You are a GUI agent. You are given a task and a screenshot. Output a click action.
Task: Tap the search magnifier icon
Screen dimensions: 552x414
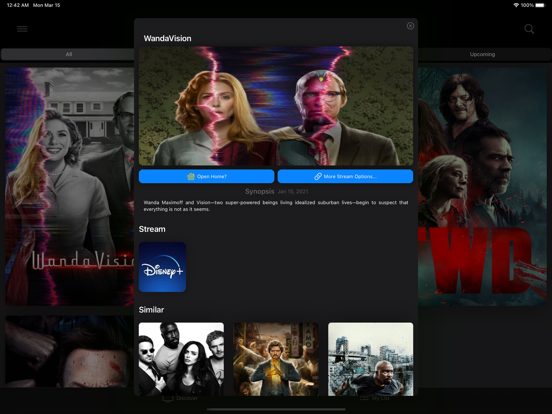click(x=529, y=29)
